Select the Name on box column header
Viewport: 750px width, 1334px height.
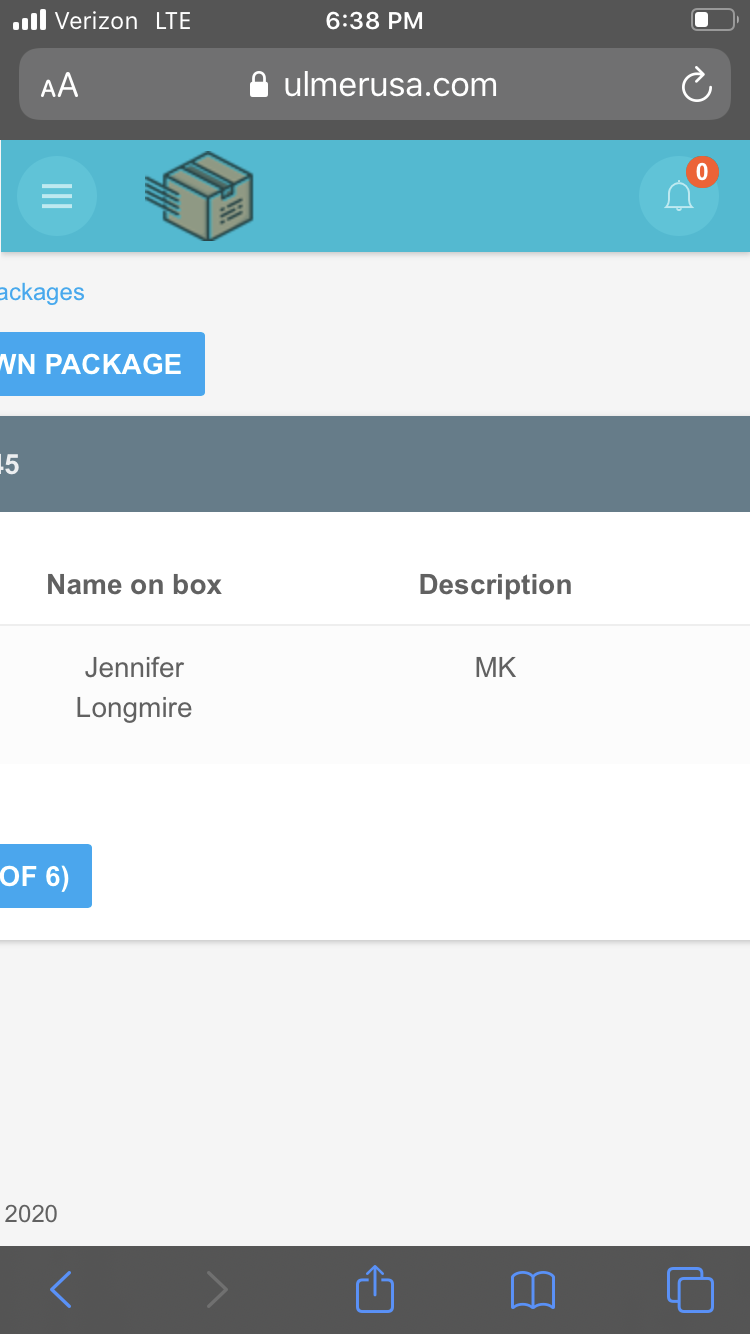pyautogui.click(x=134, y=585)
